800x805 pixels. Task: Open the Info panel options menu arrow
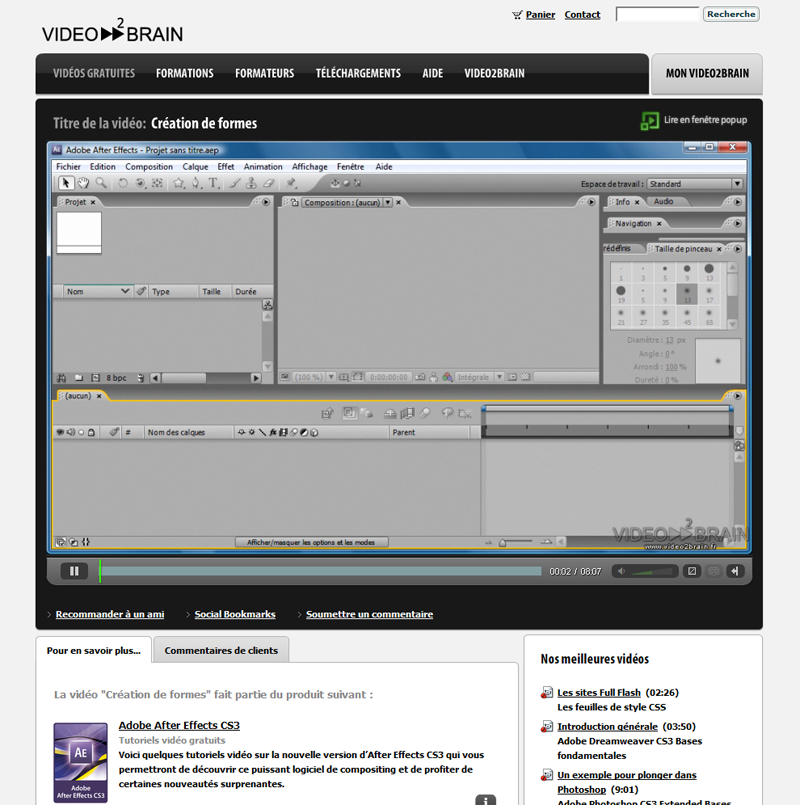(737, 202)
